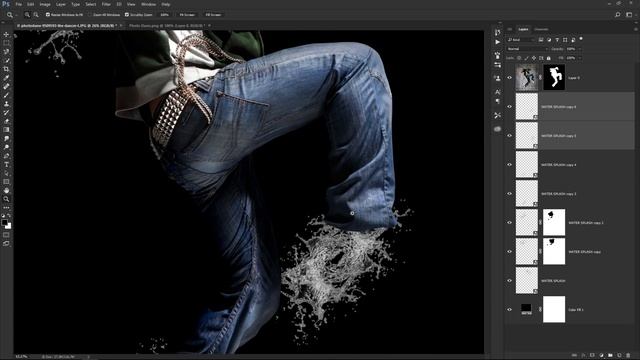Switch to the second document tab
The height and width of the screenshot is (360, 640).
[x=167, y=26]
